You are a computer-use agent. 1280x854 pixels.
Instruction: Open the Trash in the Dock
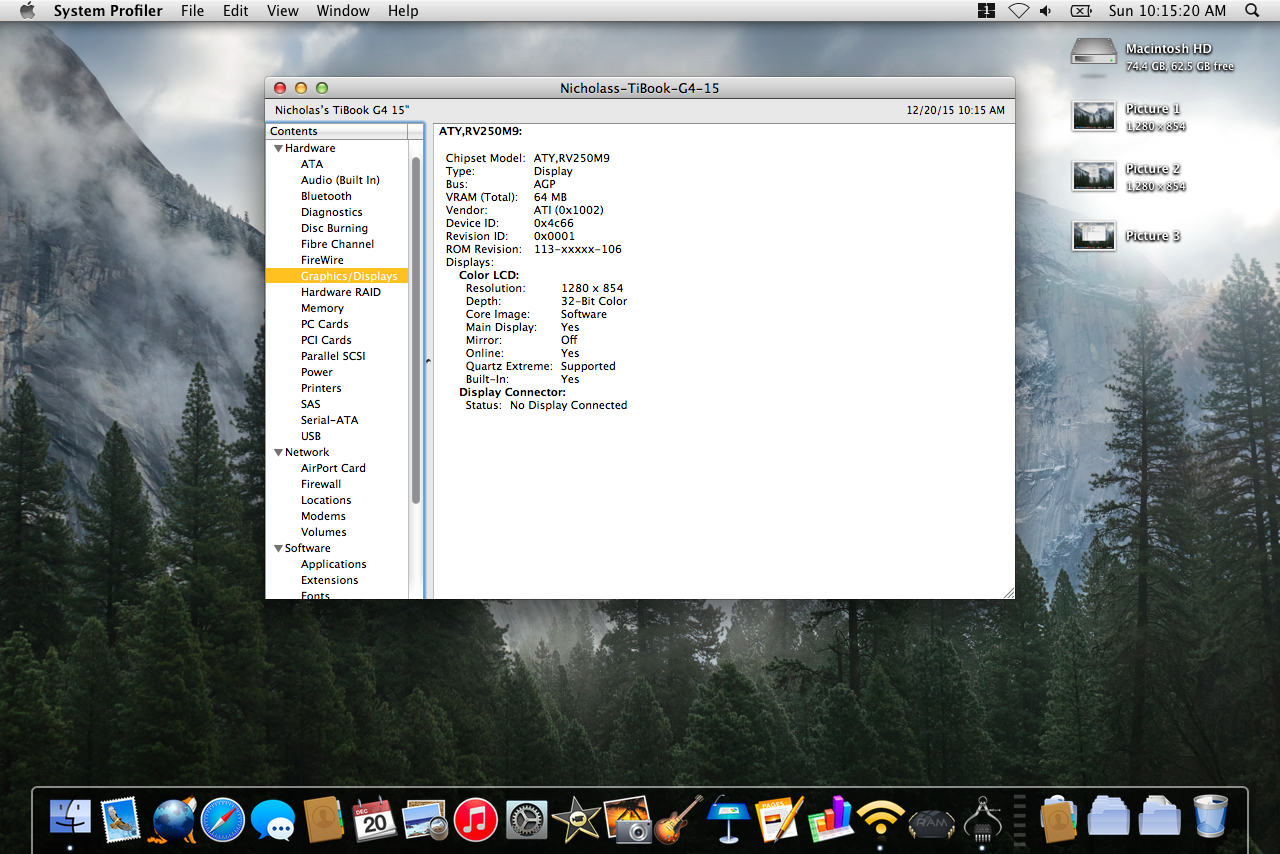(x=1210, y=819)
